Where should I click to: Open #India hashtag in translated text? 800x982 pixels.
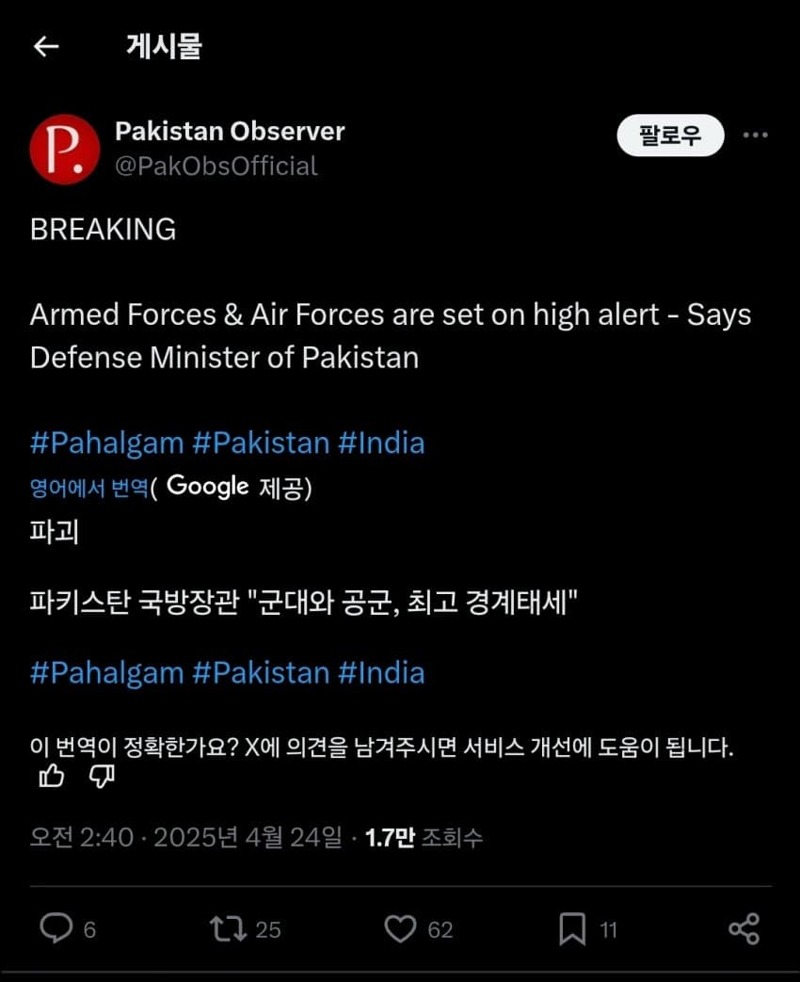point(381,673)
